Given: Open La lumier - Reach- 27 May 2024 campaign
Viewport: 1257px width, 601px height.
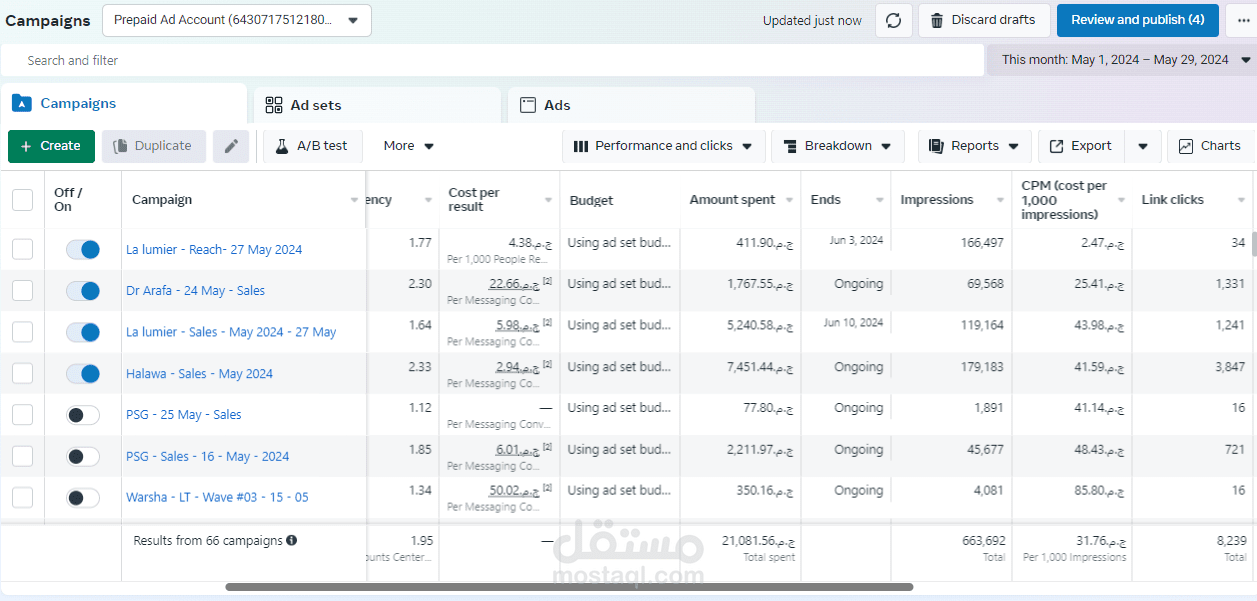Looking at the screenshot, I should [x=214, y=249].
